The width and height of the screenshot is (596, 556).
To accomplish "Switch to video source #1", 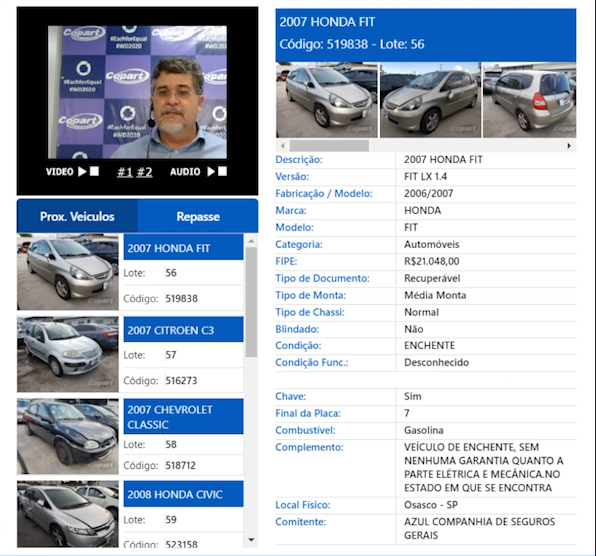I will point(125,172).
